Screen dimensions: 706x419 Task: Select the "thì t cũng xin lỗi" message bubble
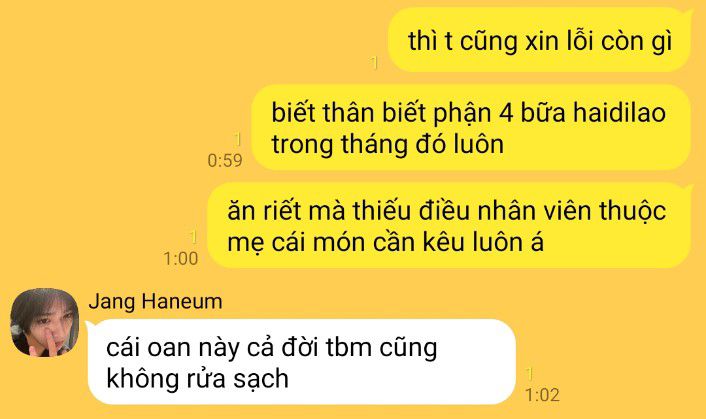tap(539, 40)
